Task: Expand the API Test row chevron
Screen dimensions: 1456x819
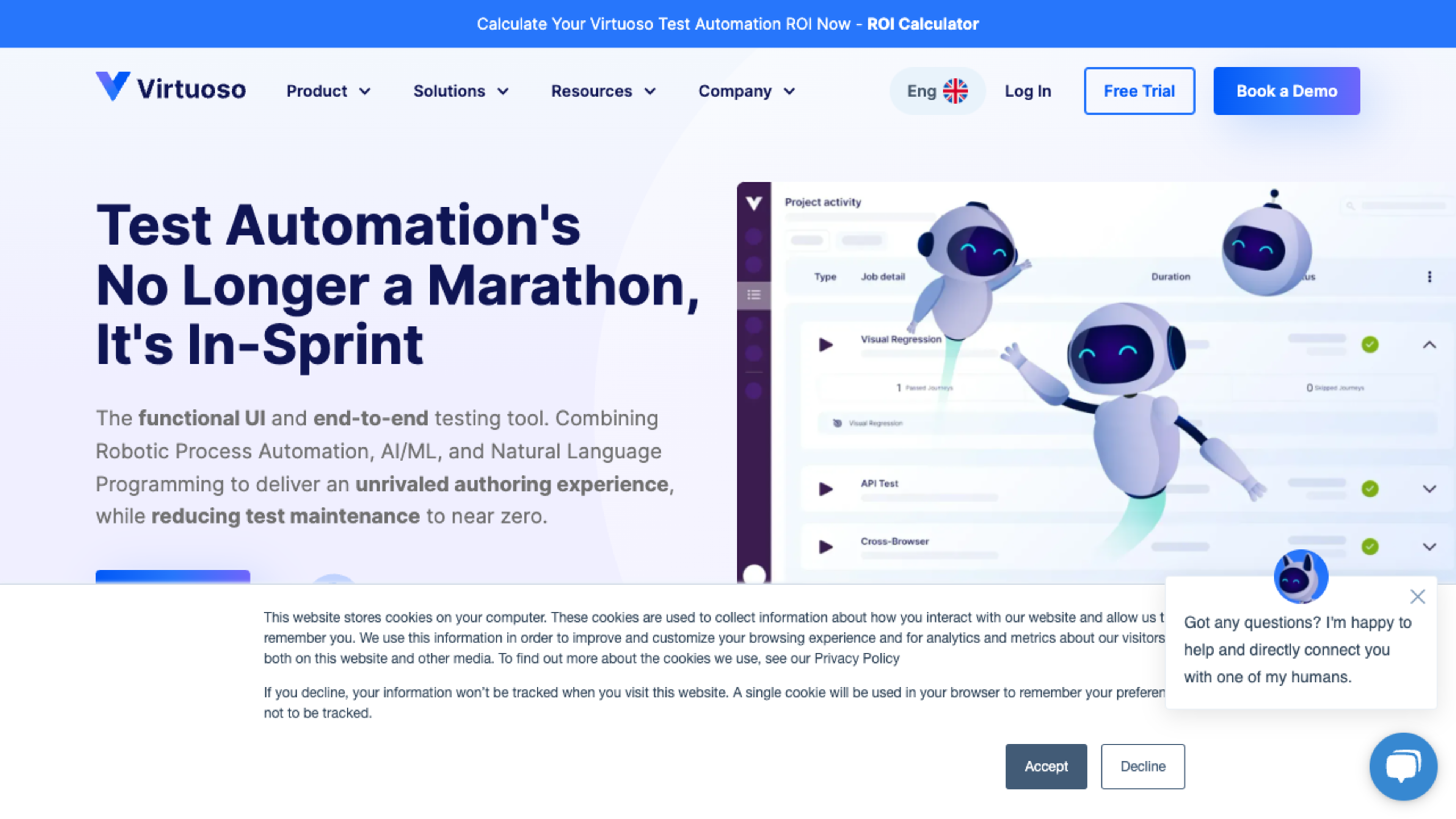Action: click(1429, 489)
